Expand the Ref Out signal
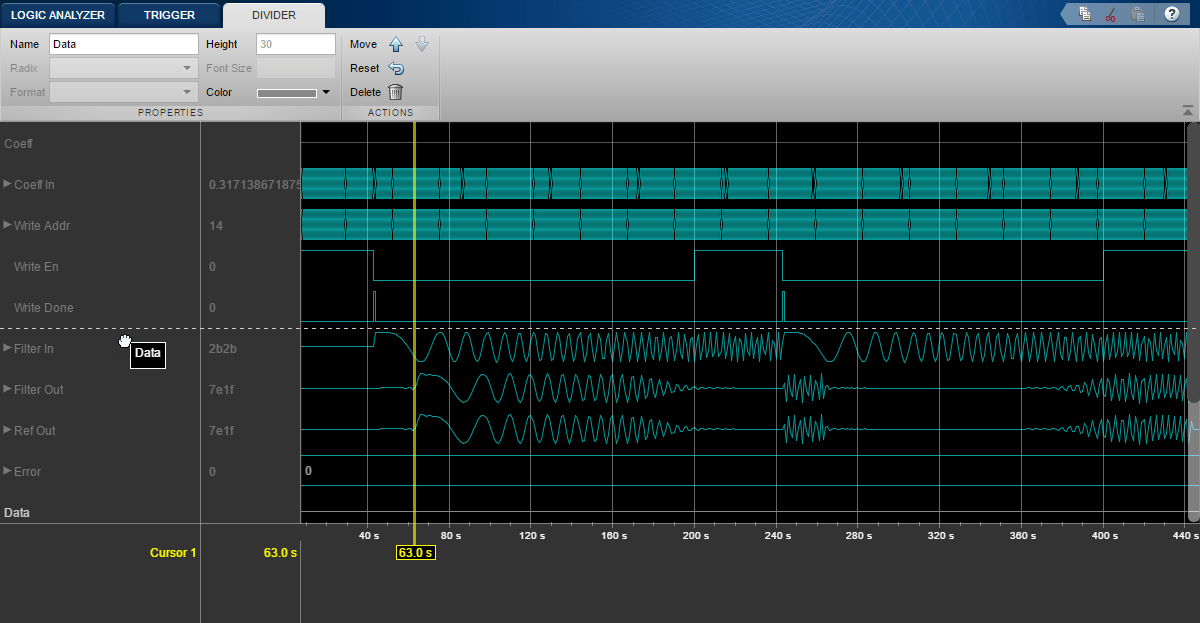This screenshot has width=1200, height=623. point(8,431)
